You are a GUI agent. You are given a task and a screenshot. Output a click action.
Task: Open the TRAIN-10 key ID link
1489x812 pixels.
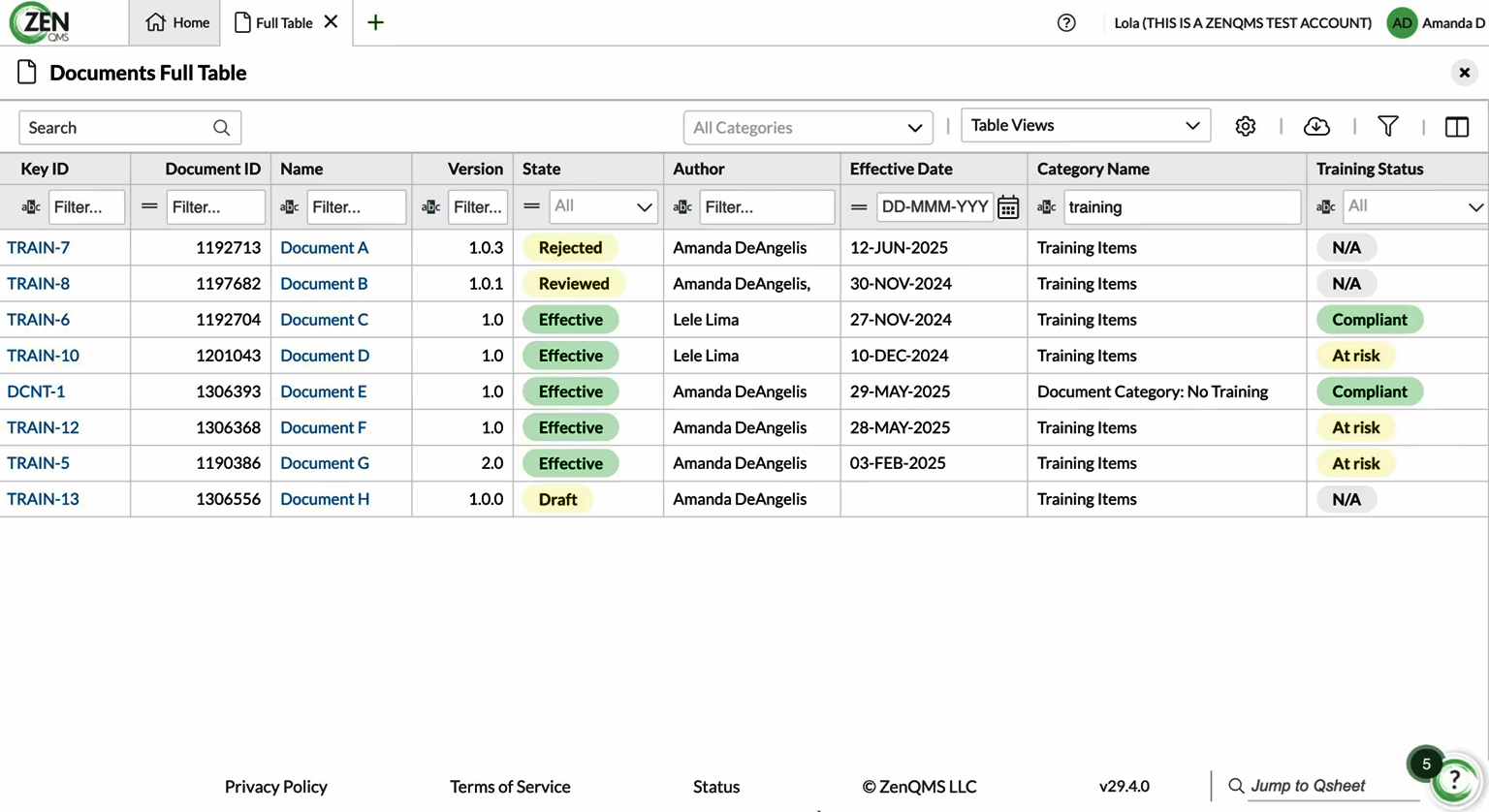(x=43, y=356)
